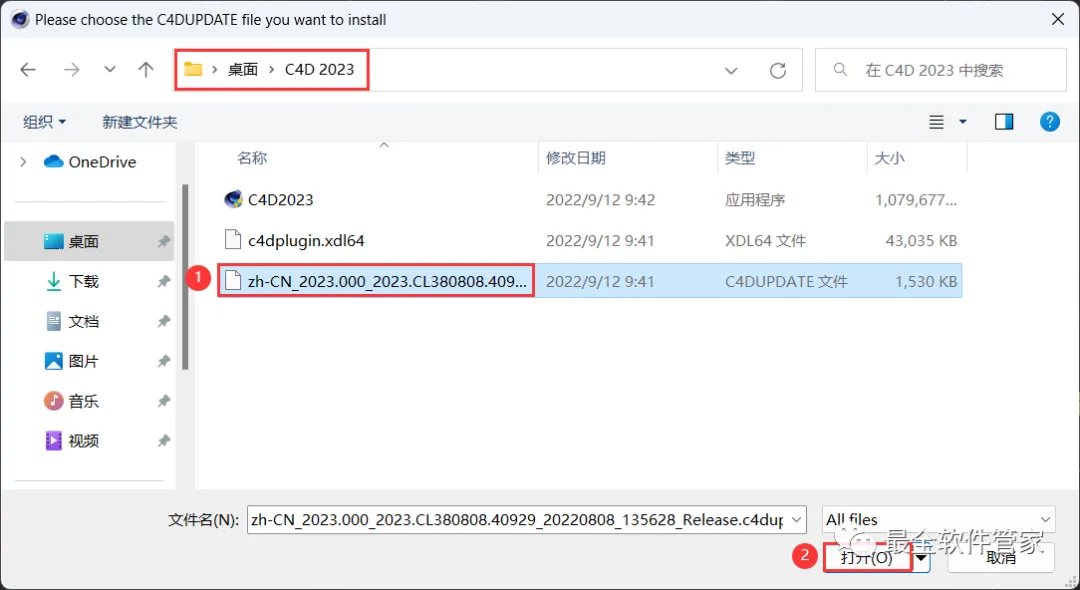This screenshot has width=1080, height=590.
Task: Sort by 大小 column header
Action: pos(889,158)
